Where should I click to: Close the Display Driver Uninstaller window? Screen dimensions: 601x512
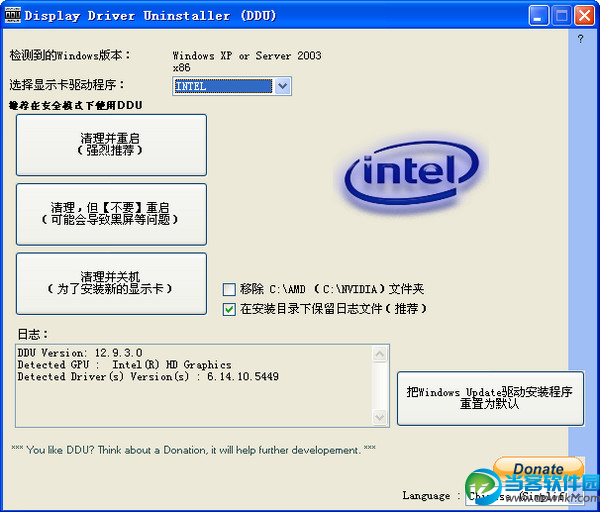click(585, 16)
